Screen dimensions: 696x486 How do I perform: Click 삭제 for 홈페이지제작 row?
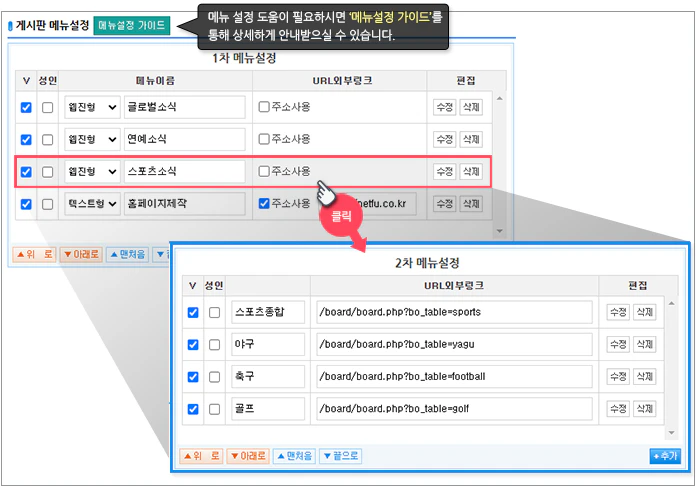(x=471, y=204)
